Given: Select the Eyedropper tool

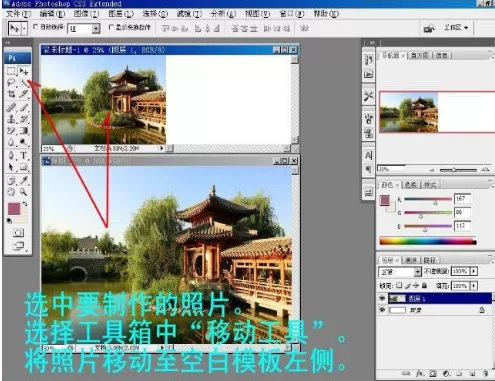Looking at the screenshot, I should point(24,180).
